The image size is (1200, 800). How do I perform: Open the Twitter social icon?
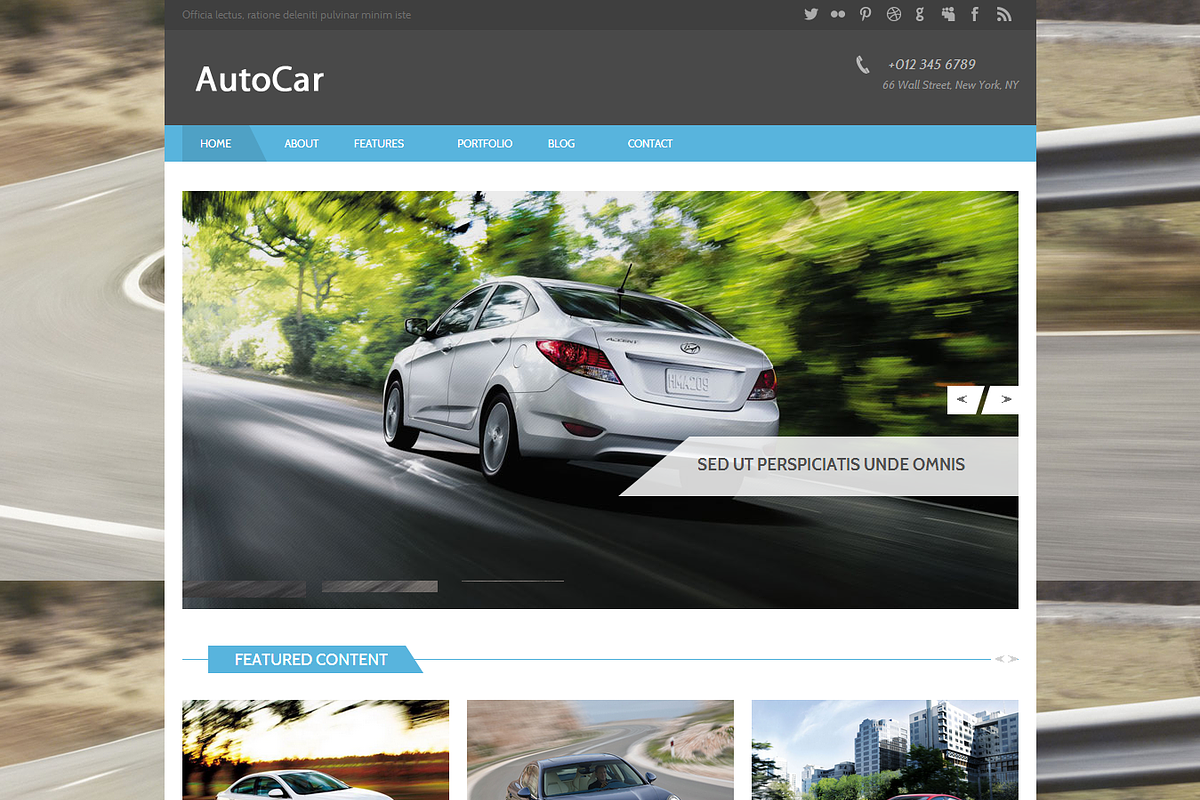pyautogui.click(x=810, y=14)
